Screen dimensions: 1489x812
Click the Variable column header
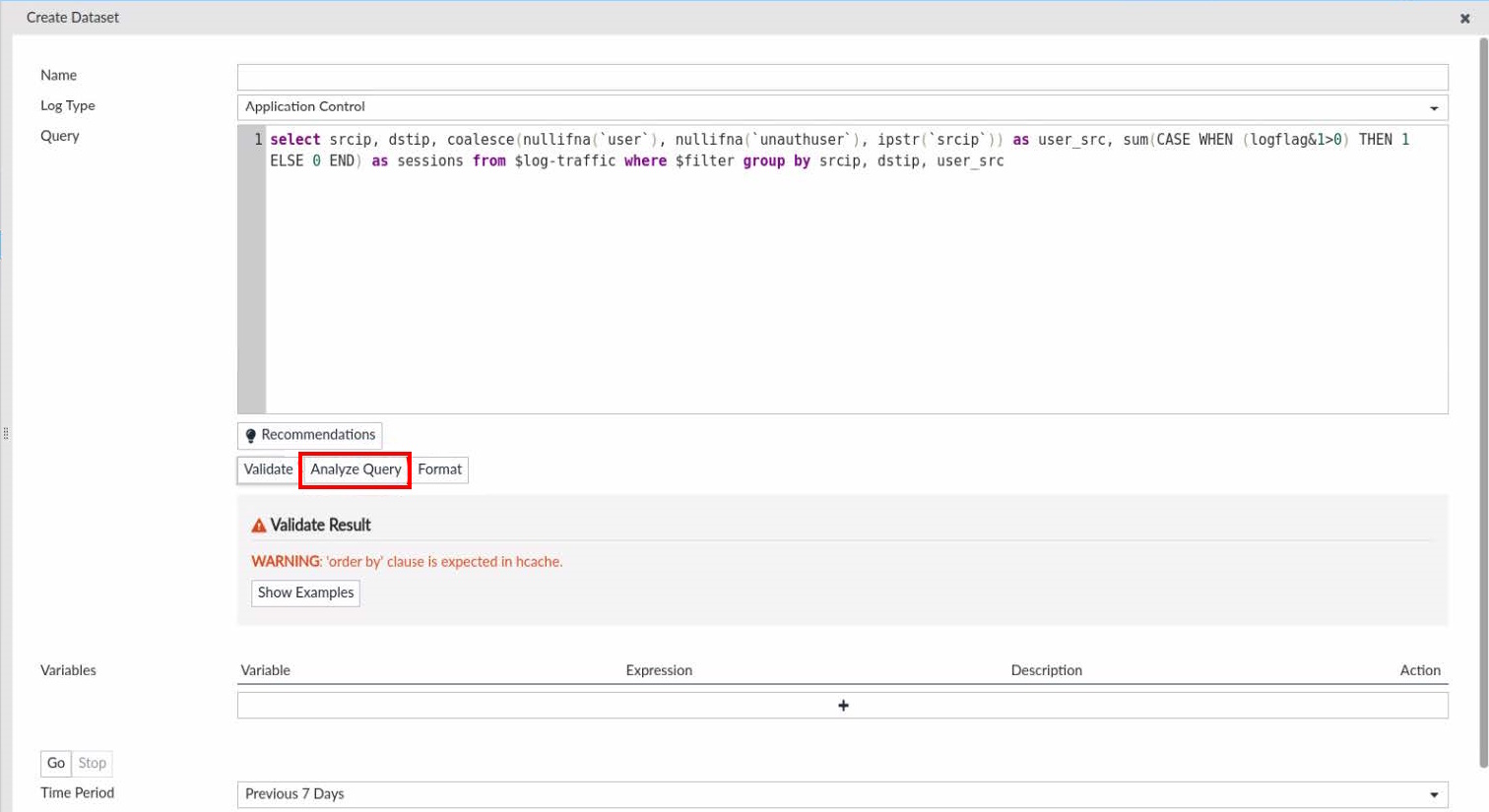(266, 670)
